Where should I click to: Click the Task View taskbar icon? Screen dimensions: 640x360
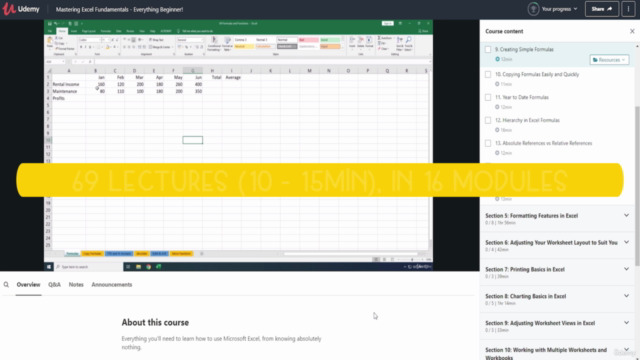click(128, 267)
